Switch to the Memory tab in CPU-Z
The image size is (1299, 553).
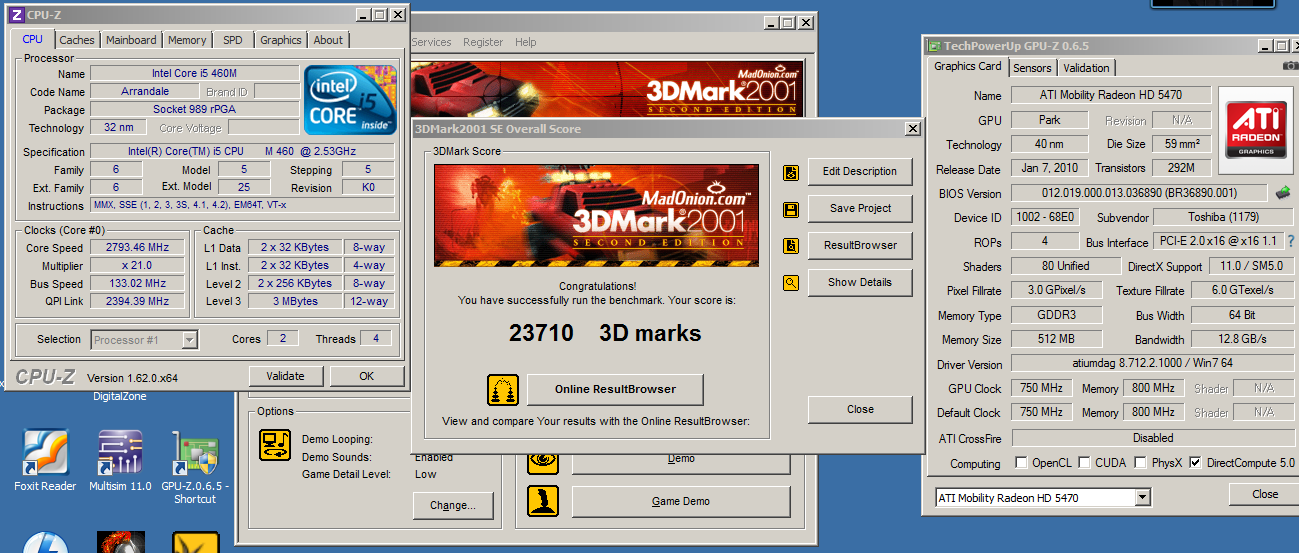(187, 40)
